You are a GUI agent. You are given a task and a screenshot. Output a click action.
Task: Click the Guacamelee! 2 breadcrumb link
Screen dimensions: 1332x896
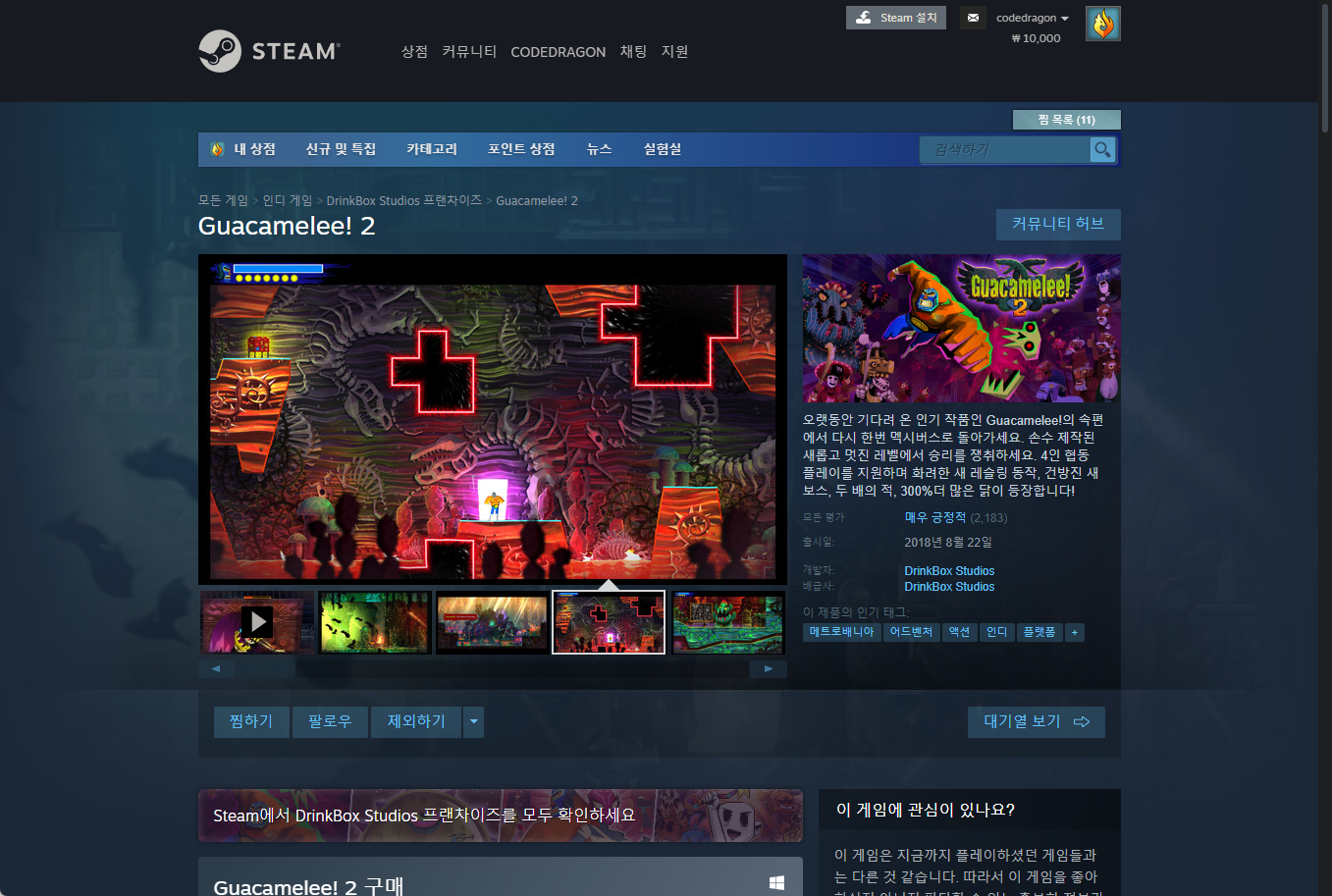tap(537, 200)
